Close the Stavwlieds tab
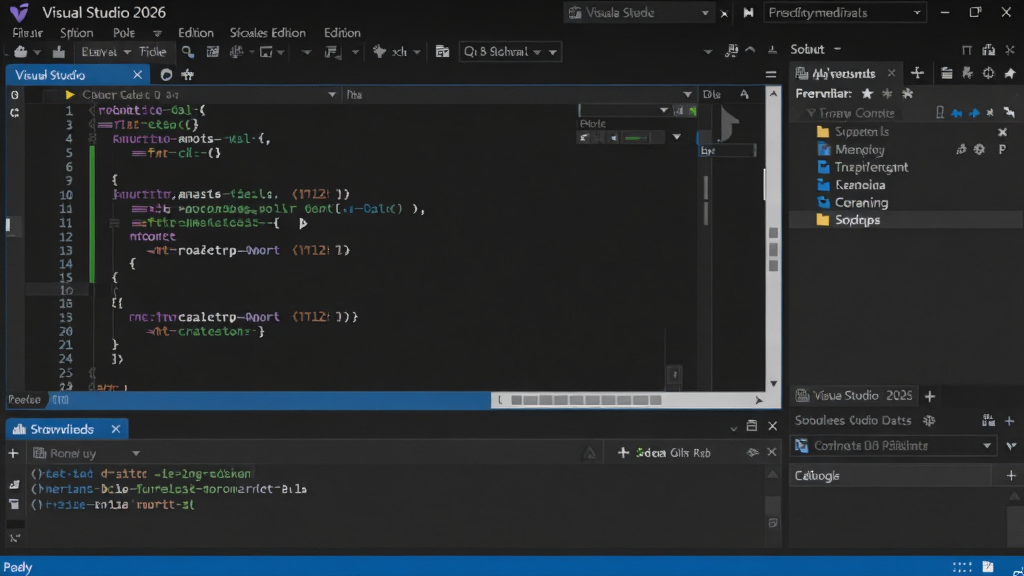 tap(116, 429)
